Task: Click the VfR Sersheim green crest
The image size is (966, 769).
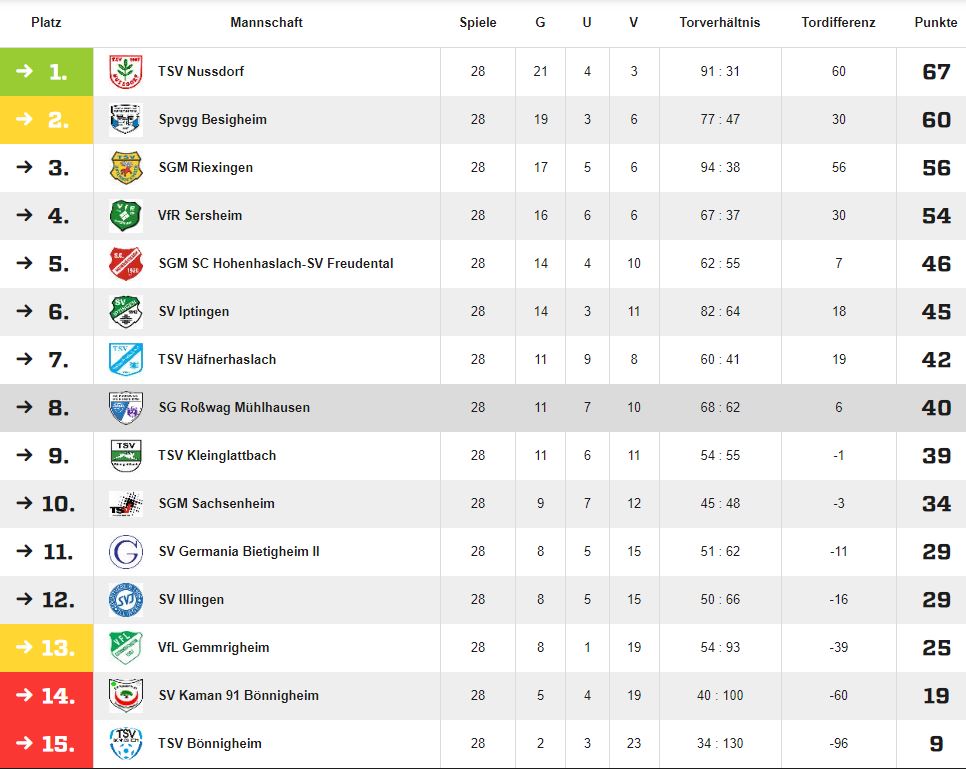Action: click(126, 216)
